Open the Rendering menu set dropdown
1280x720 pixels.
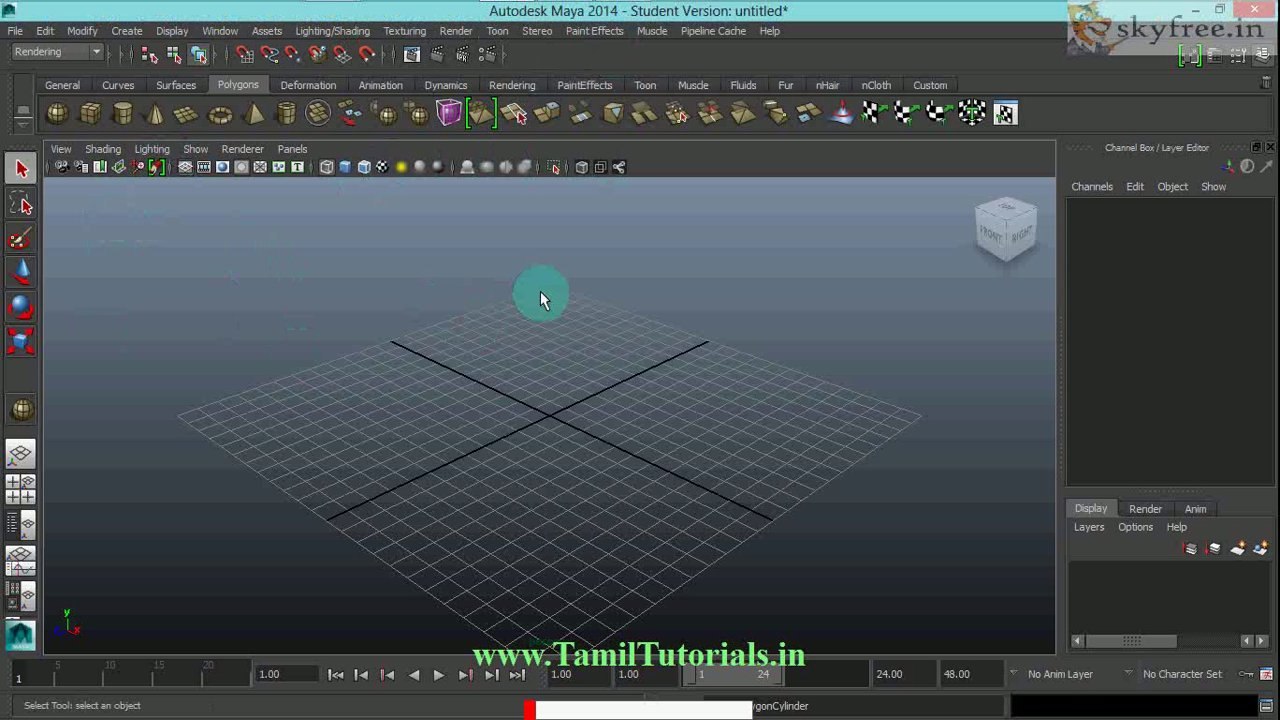coord(58,52)
